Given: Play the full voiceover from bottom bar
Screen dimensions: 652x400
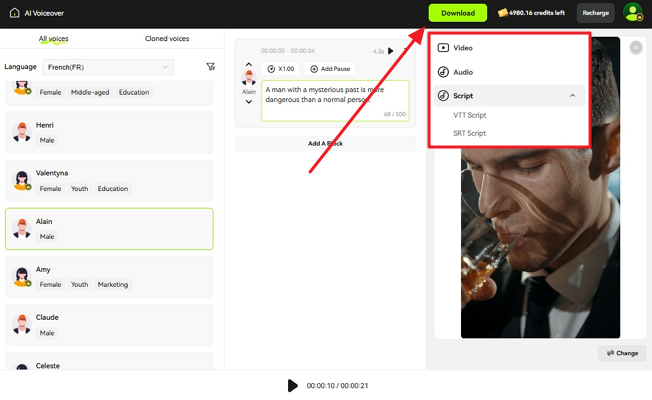Looking at the screenshot, I should point(292,385).
